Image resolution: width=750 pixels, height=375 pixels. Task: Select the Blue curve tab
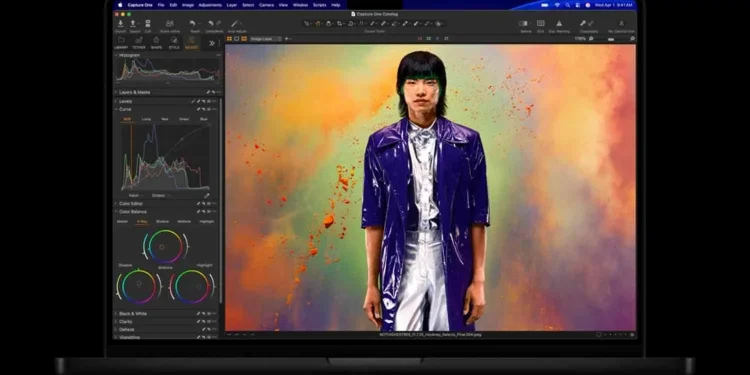click(x=204, y=119)
